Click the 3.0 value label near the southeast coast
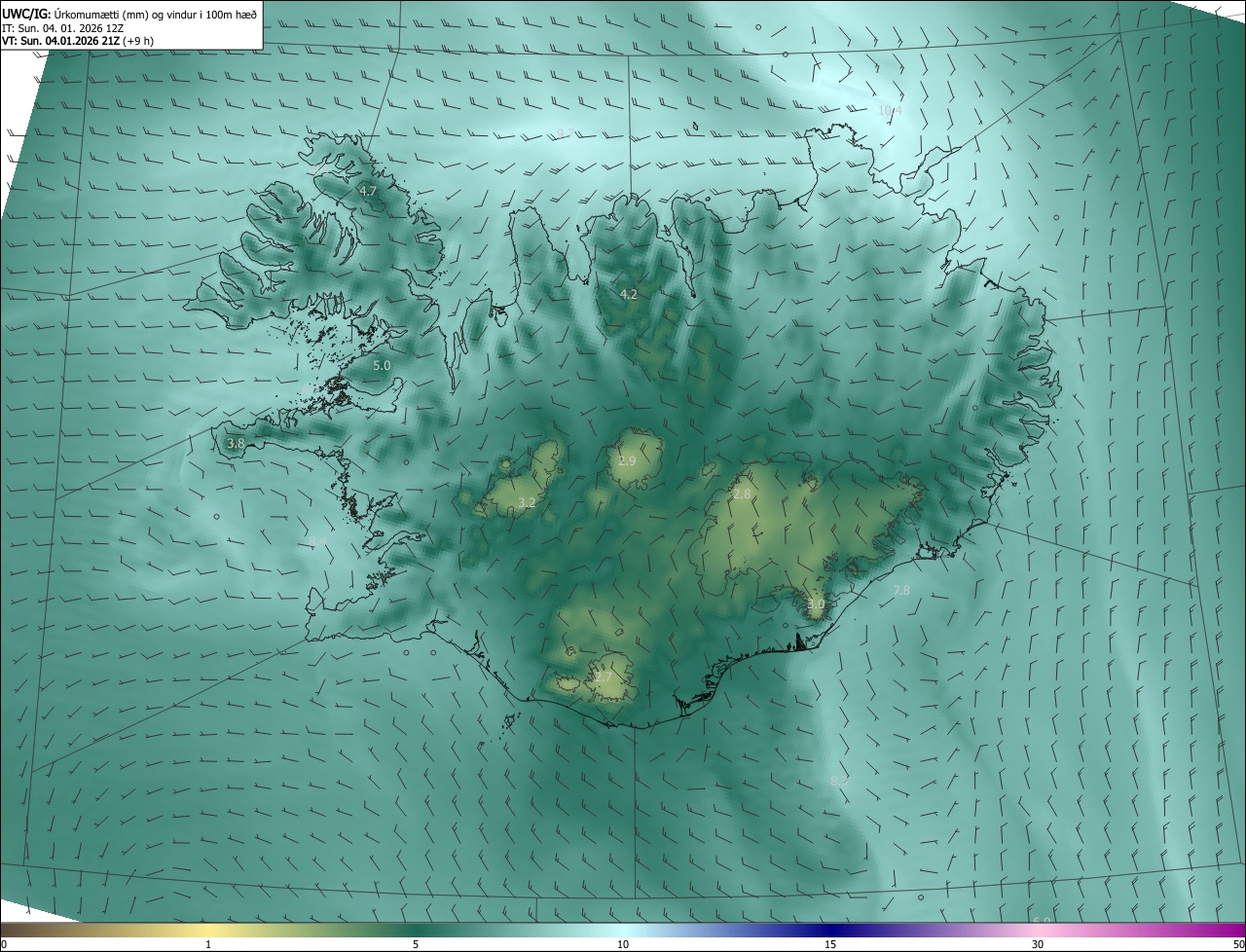 click(816, 604)
